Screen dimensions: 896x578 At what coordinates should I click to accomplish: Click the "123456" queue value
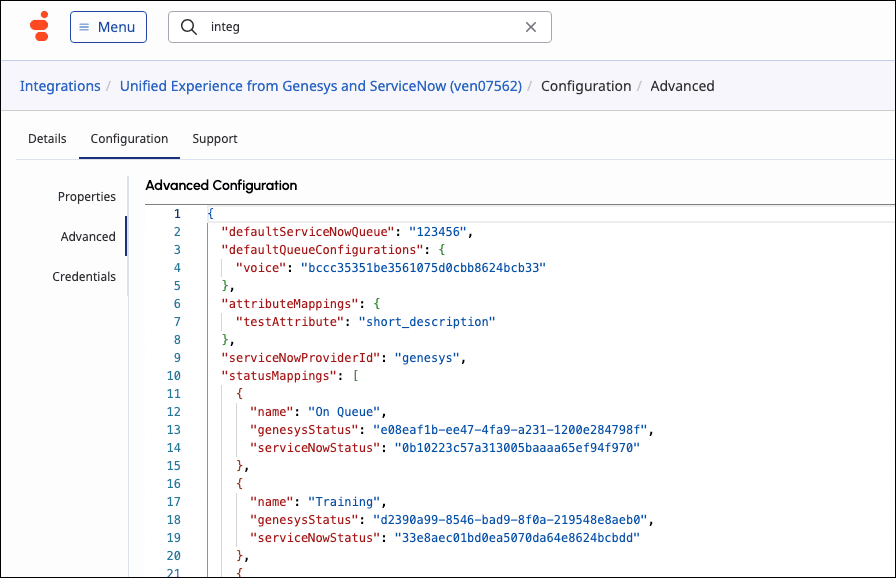point(438,232)
